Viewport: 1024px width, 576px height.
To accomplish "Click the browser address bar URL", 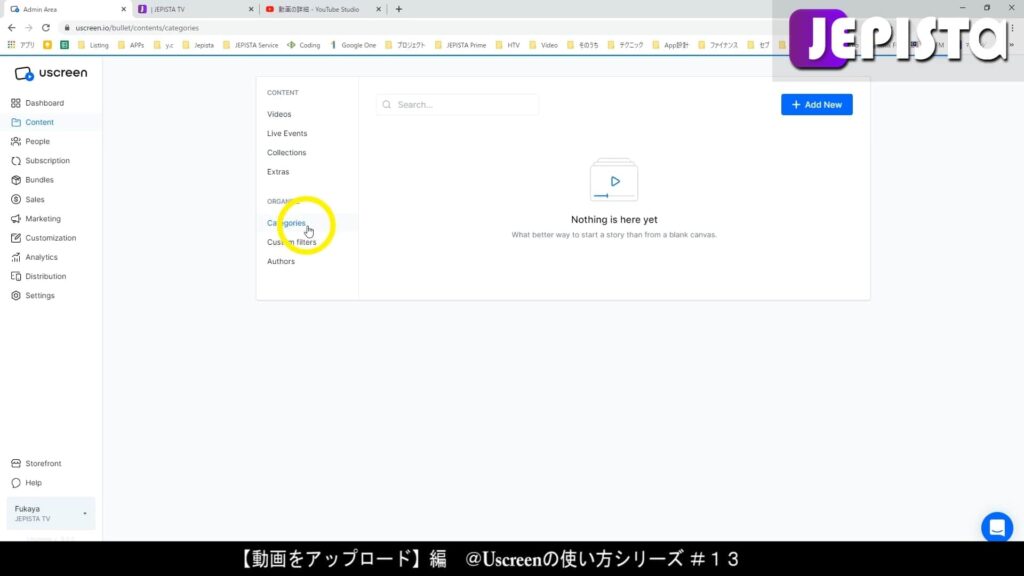I will 137,28.
